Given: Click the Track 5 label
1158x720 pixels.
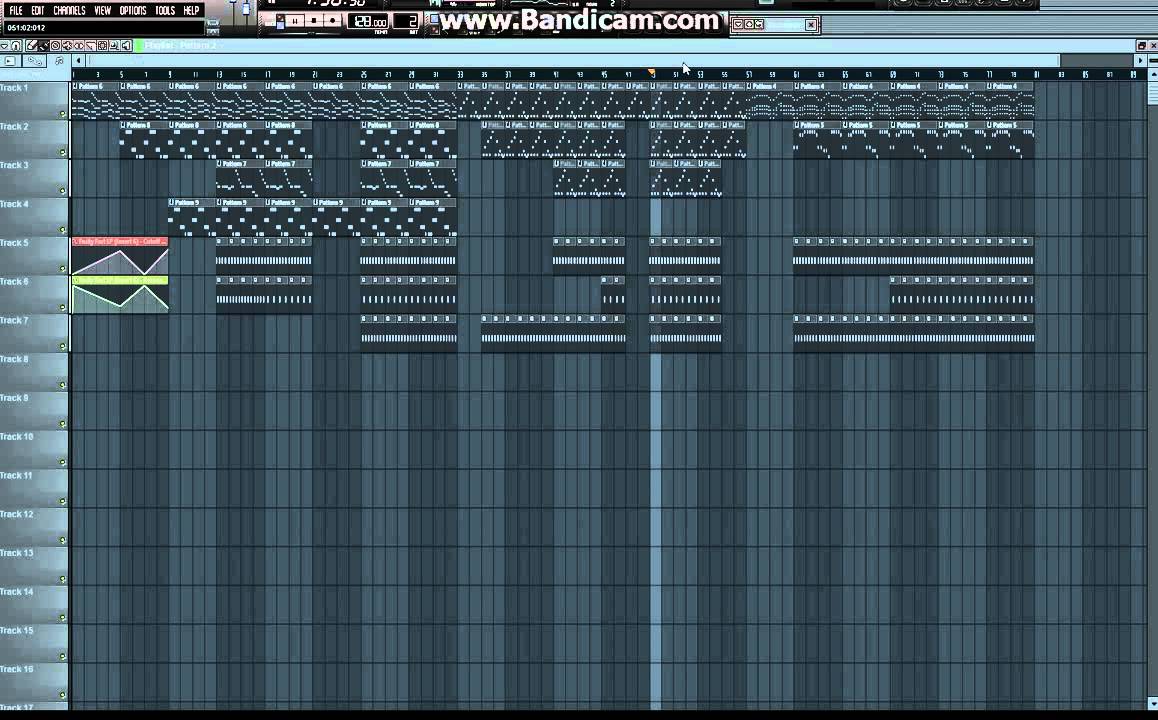Looking at the screenshot, I should (14, 243).
